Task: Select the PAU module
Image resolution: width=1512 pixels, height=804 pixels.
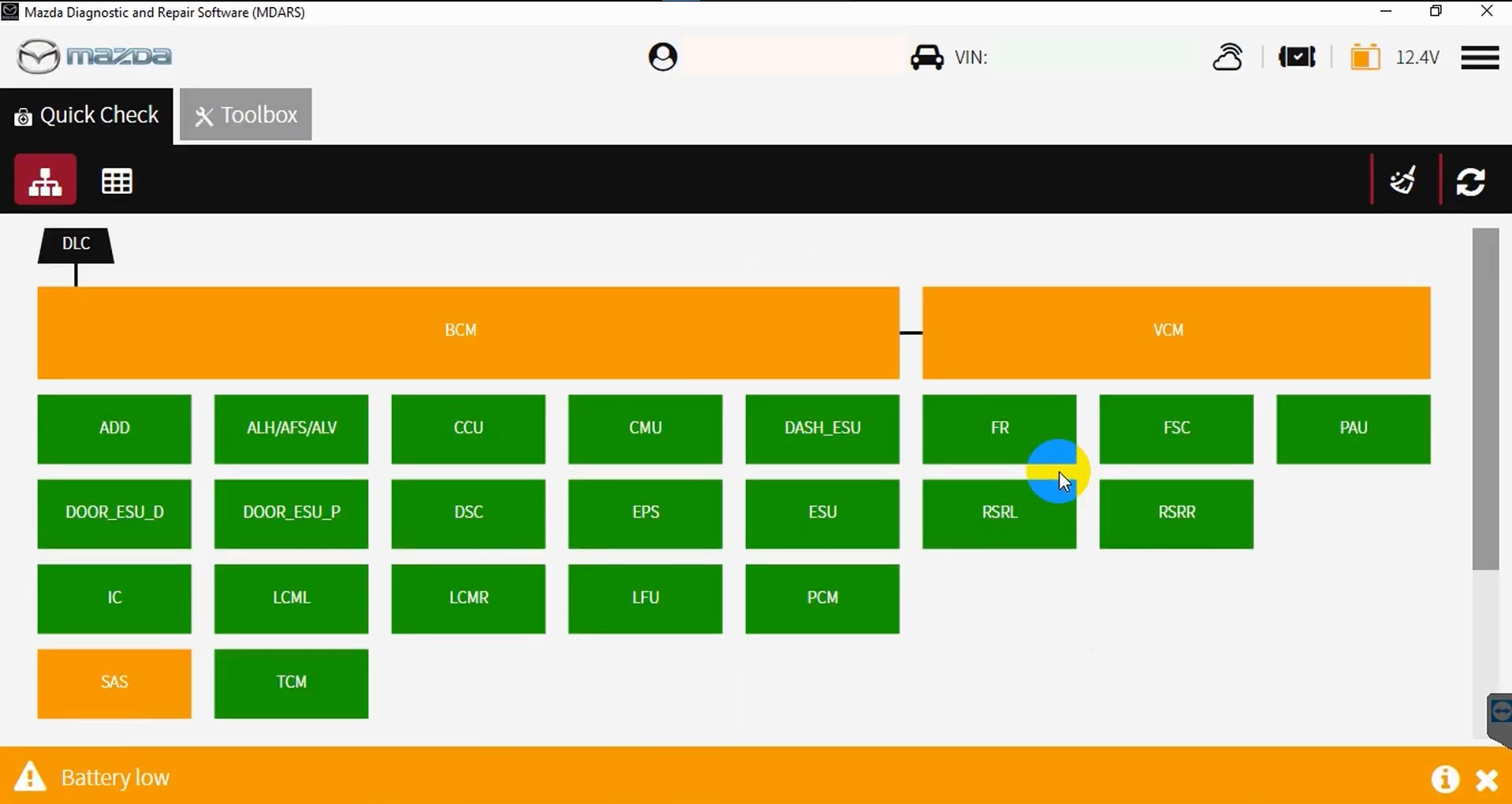Action: pyautogui.click(x=1354, y=429)
